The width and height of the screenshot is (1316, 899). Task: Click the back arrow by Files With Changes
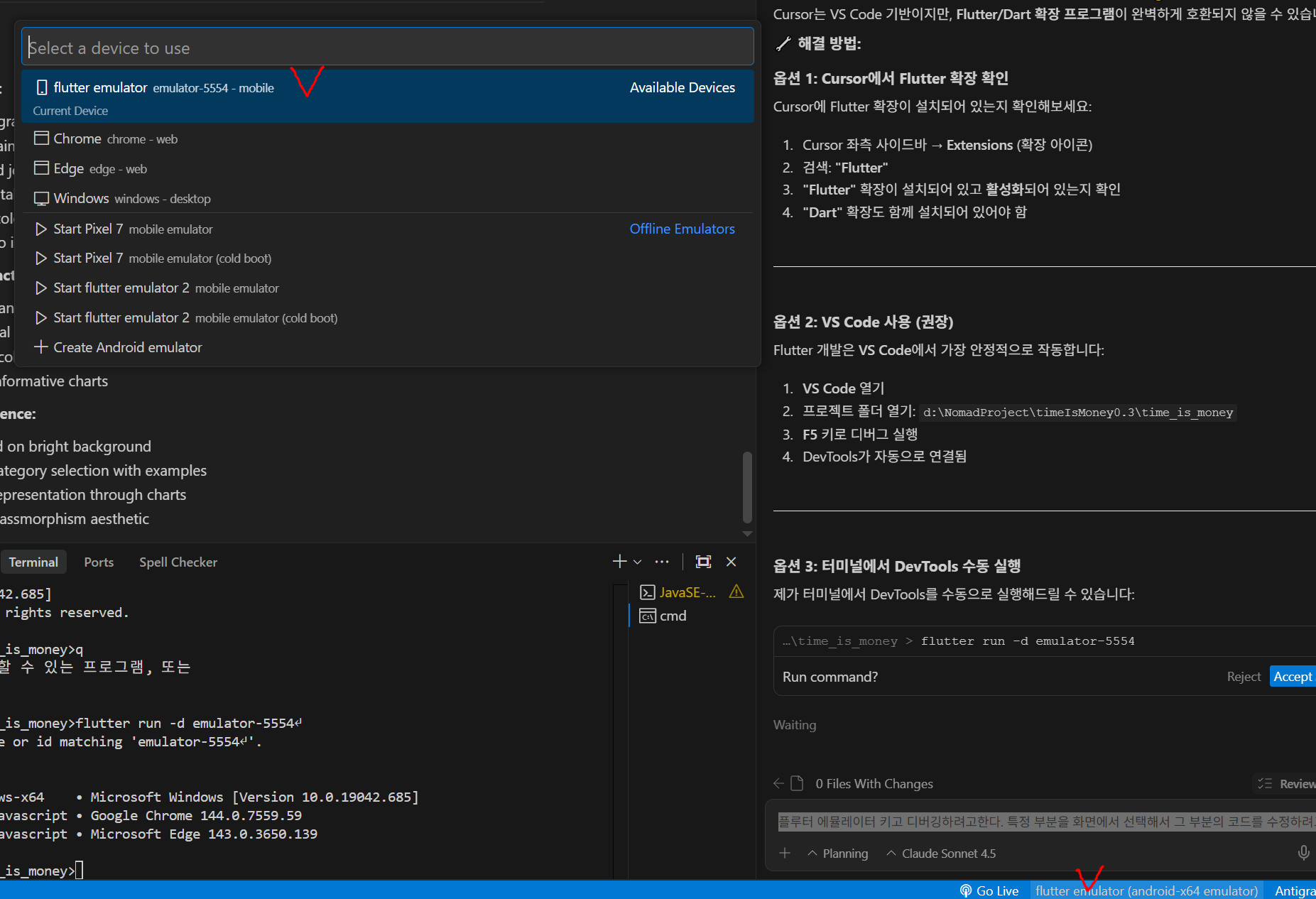tap(778, 783)
